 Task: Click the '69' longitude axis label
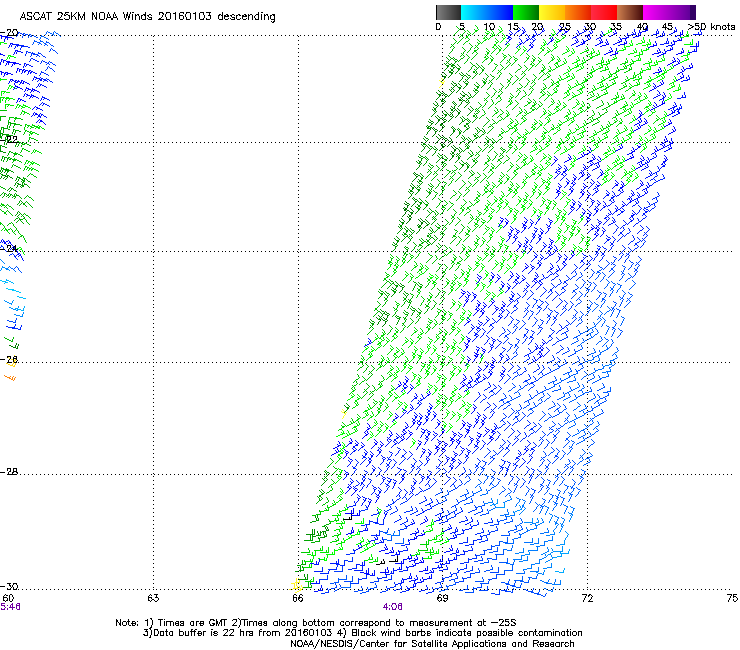click(x=442, y=598)
